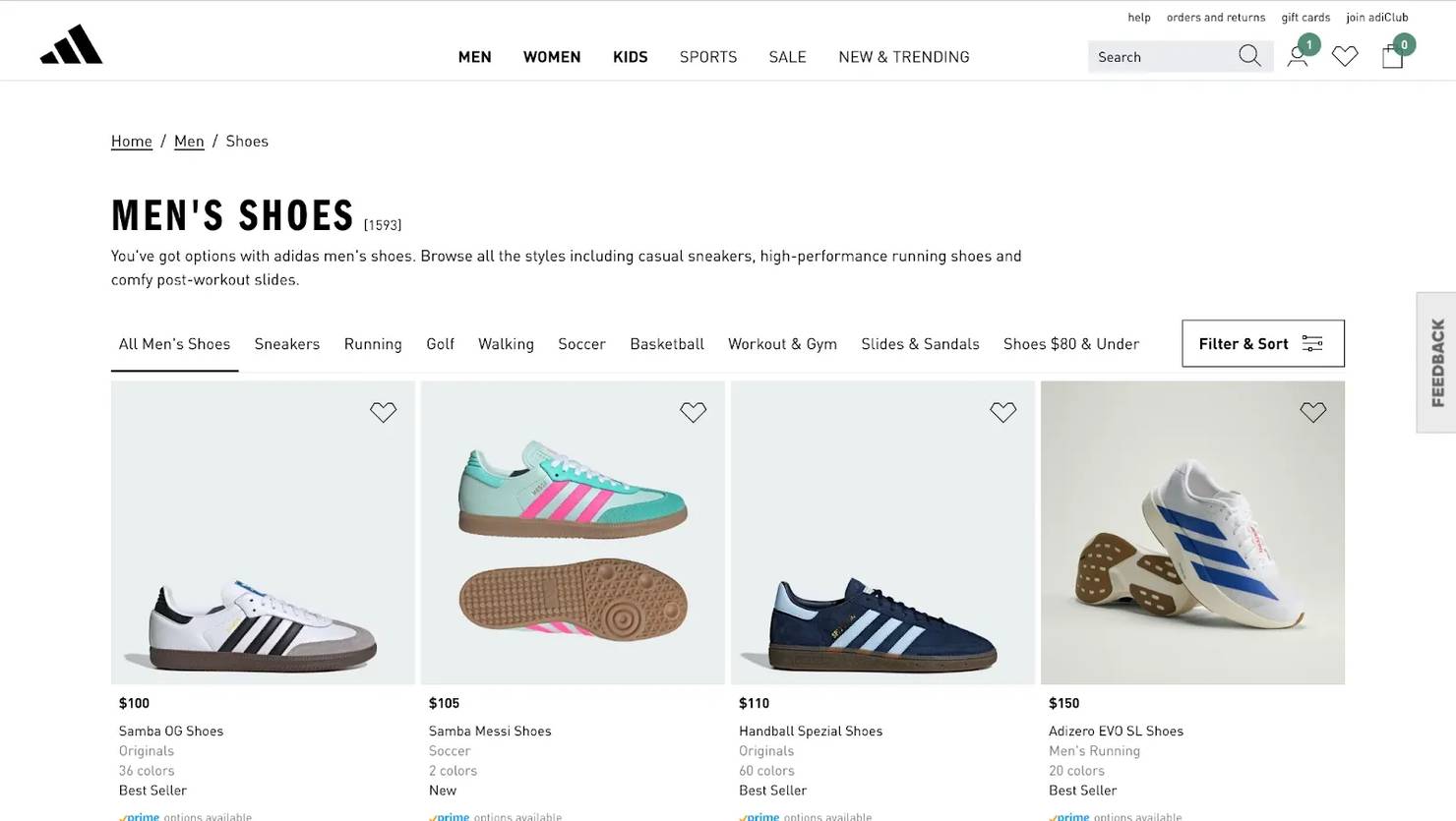Open the SALE menu item
Screen dimensions: 1456x821
(x=787, y=57)
